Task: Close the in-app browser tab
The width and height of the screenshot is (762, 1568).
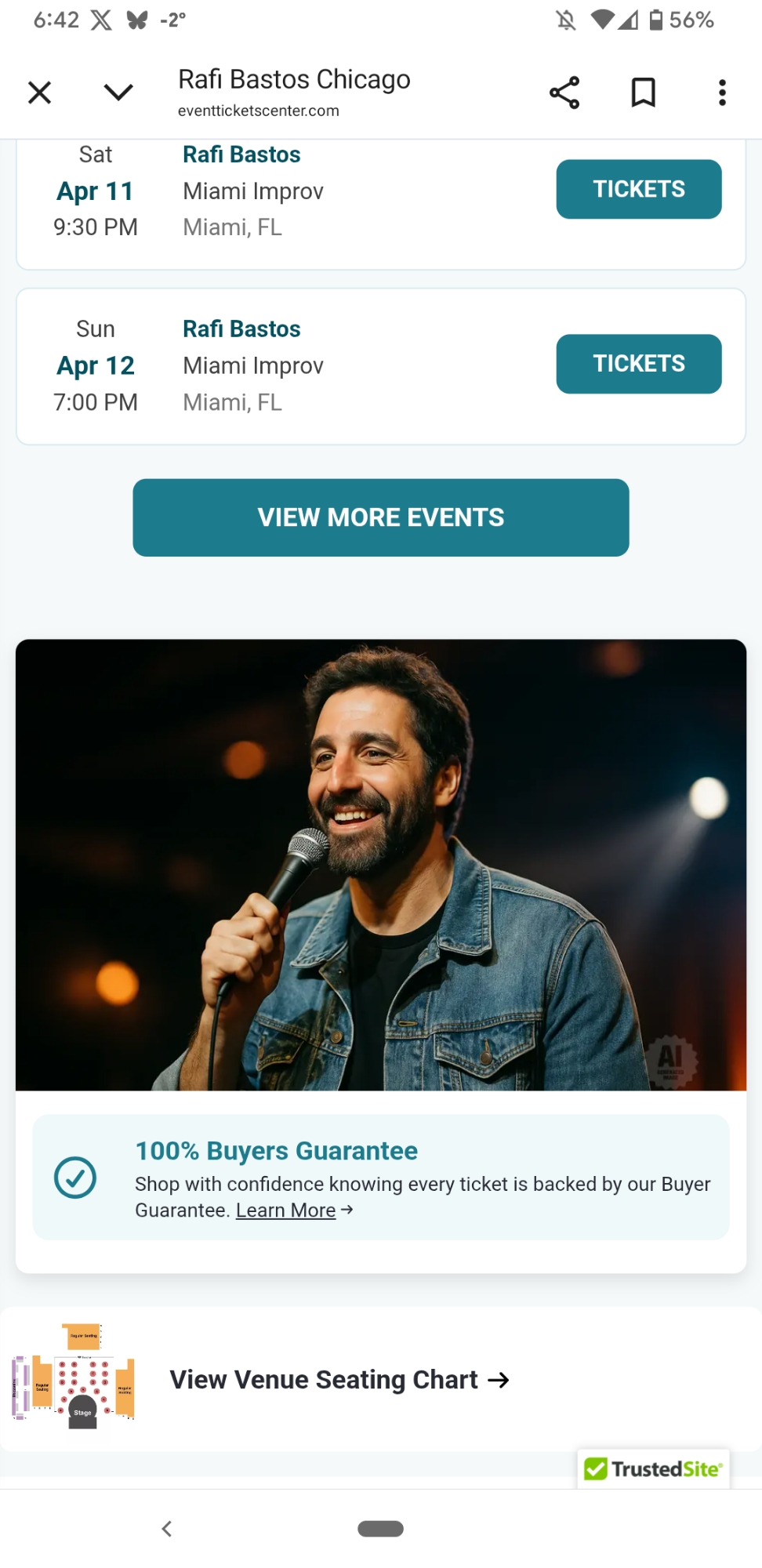Action: (x=39, y=93)
